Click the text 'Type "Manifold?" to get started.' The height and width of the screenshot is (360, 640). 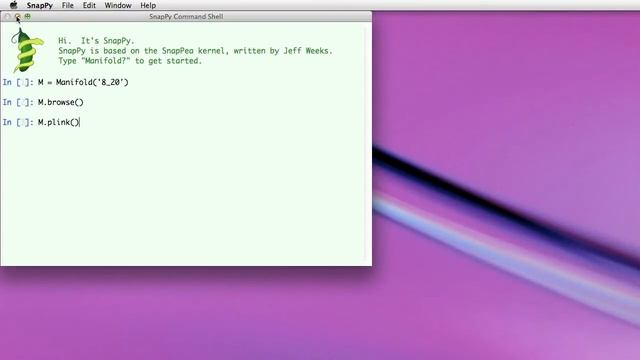130,61
